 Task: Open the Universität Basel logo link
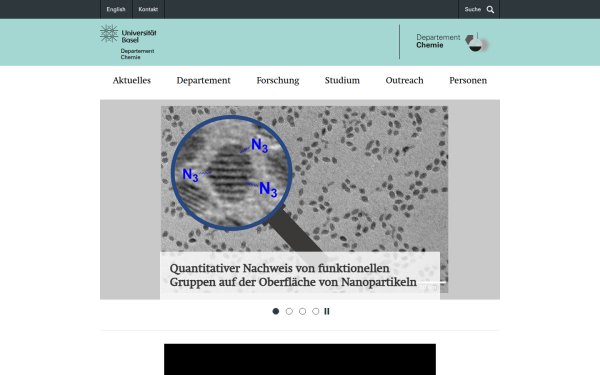[x=128, y=34]
